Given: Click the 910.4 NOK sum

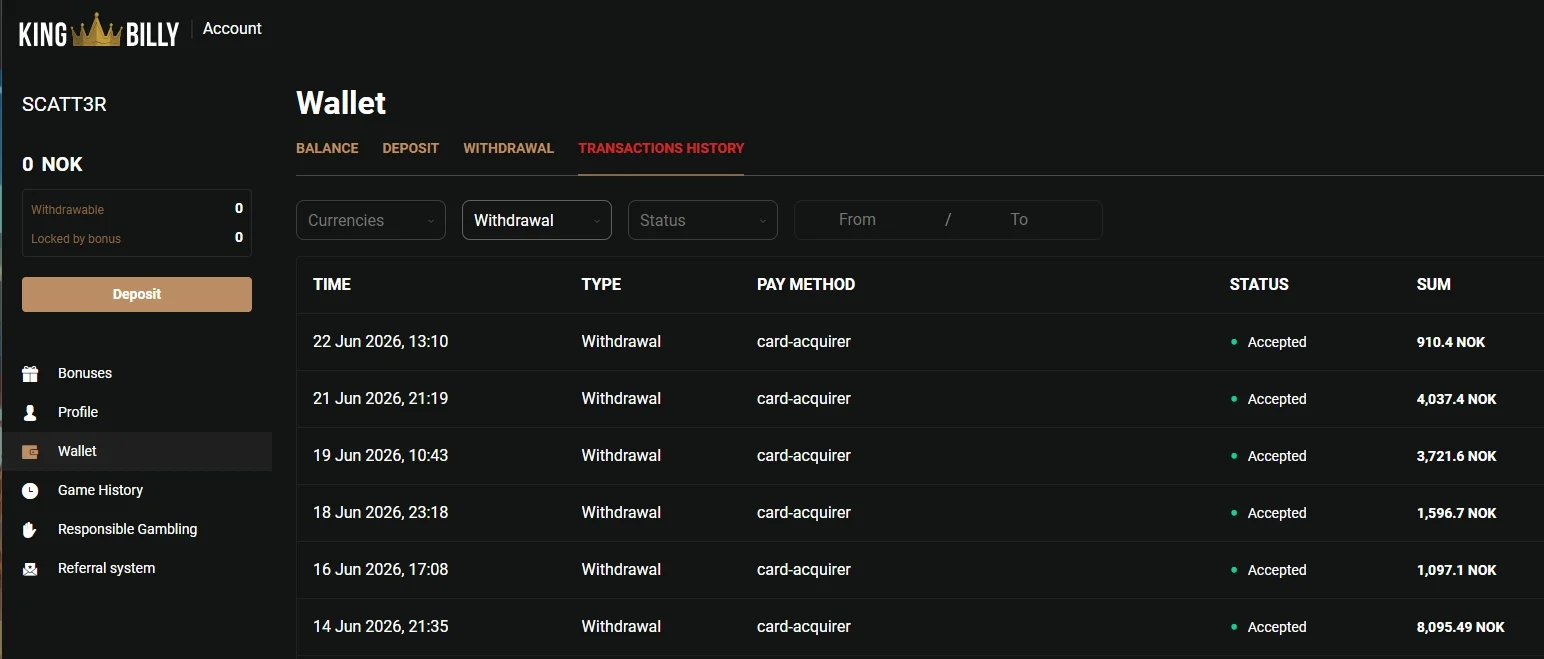Looking at the screenshot, I should point(1451,342).
